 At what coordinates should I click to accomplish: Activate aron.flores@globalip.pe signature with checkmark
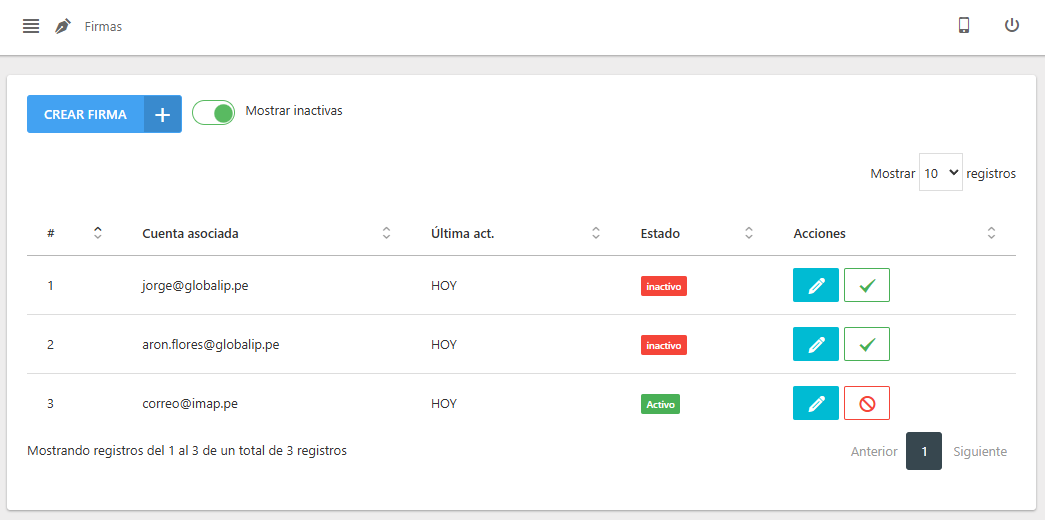(x=866, y=345)
